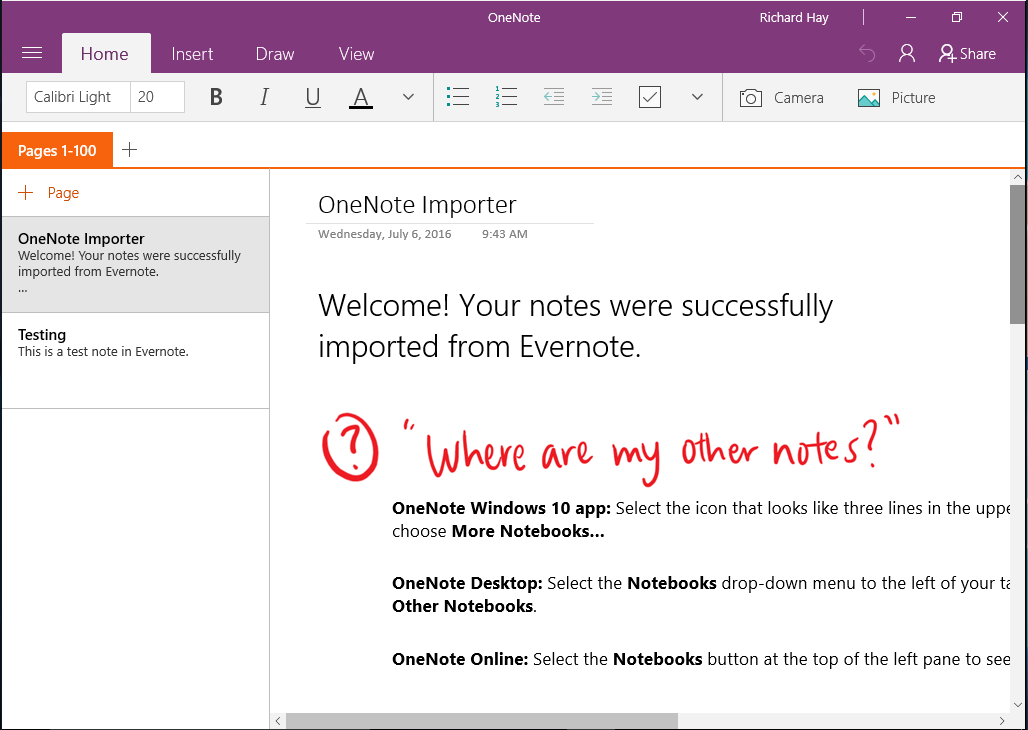Image resolution: width=1028 pixels, height=730 pixels.
Task: Open the font name box Calibri Light
Action: pyautogui.click(x=73, y=97)
